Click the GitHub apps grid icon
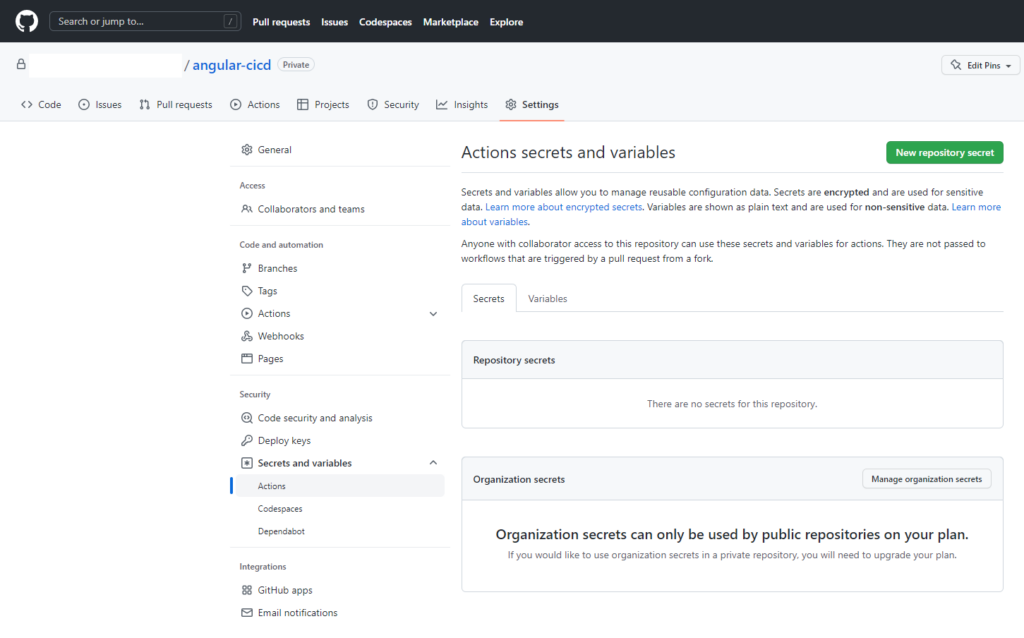Viewport: 1024px width, 638px height. tap(247, 590)
